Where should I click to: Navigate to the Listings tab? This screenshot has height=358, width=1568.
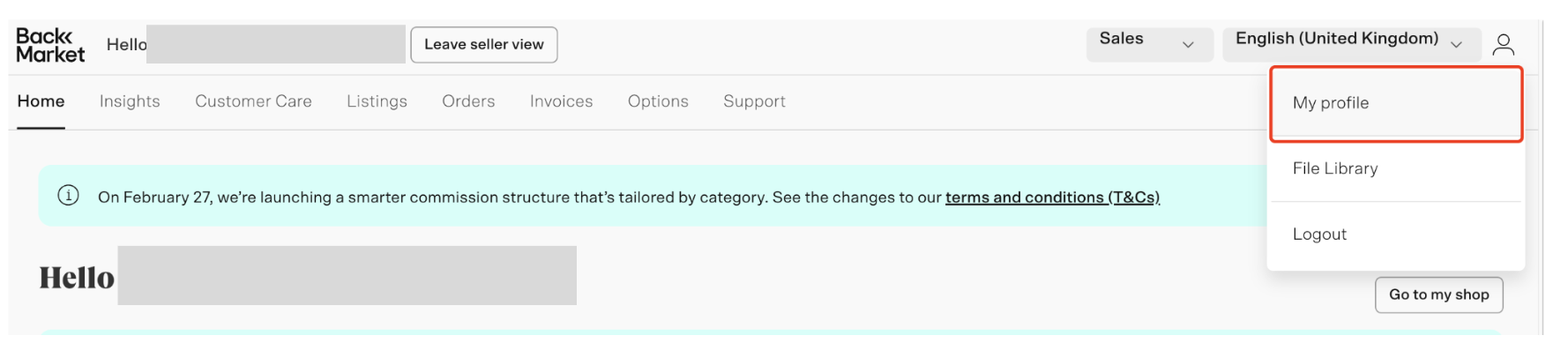coord(377,101)
